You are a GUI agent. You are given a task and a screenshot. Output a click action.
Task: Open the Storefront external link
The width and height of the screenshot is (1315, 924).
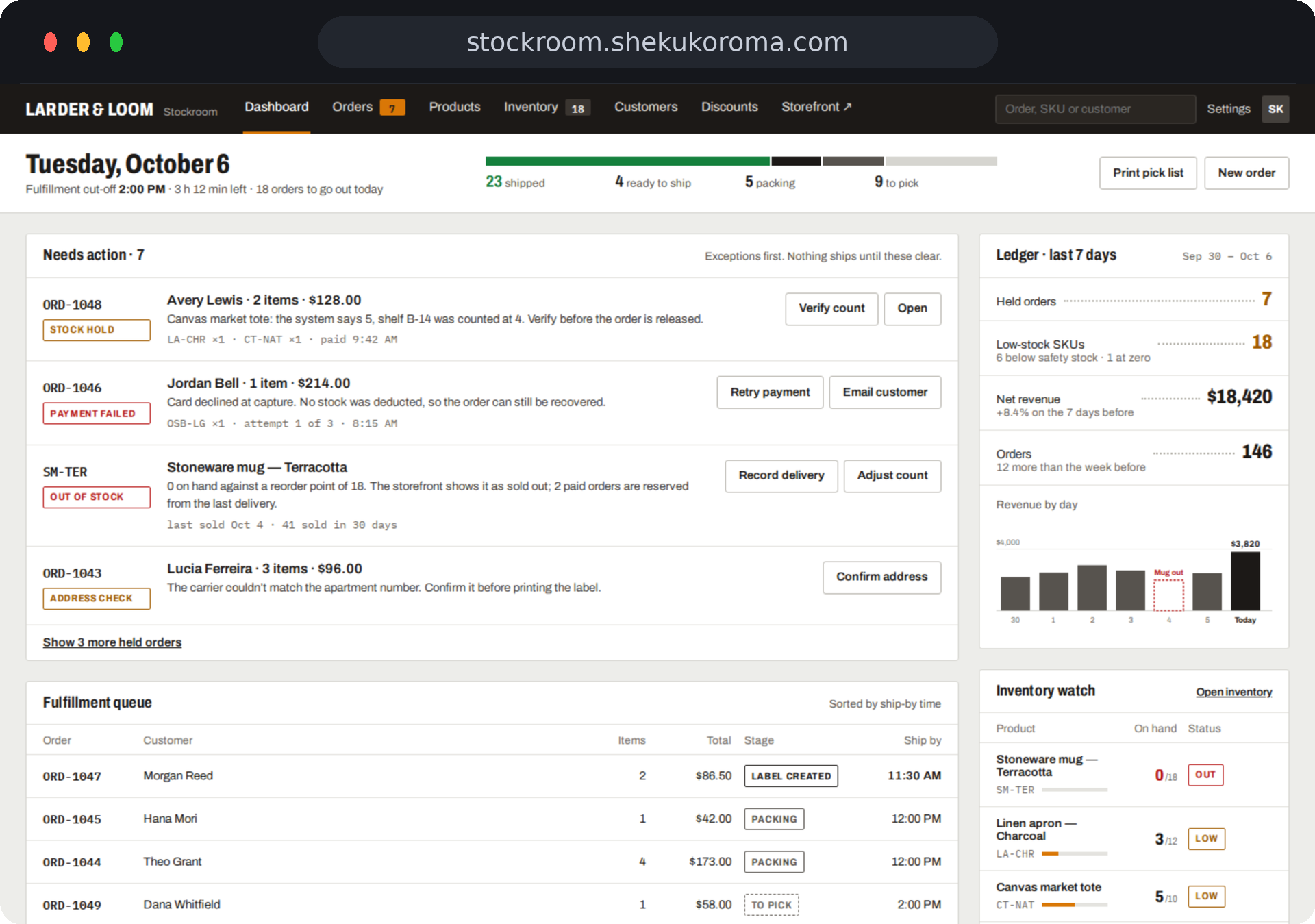click(816, 107)
